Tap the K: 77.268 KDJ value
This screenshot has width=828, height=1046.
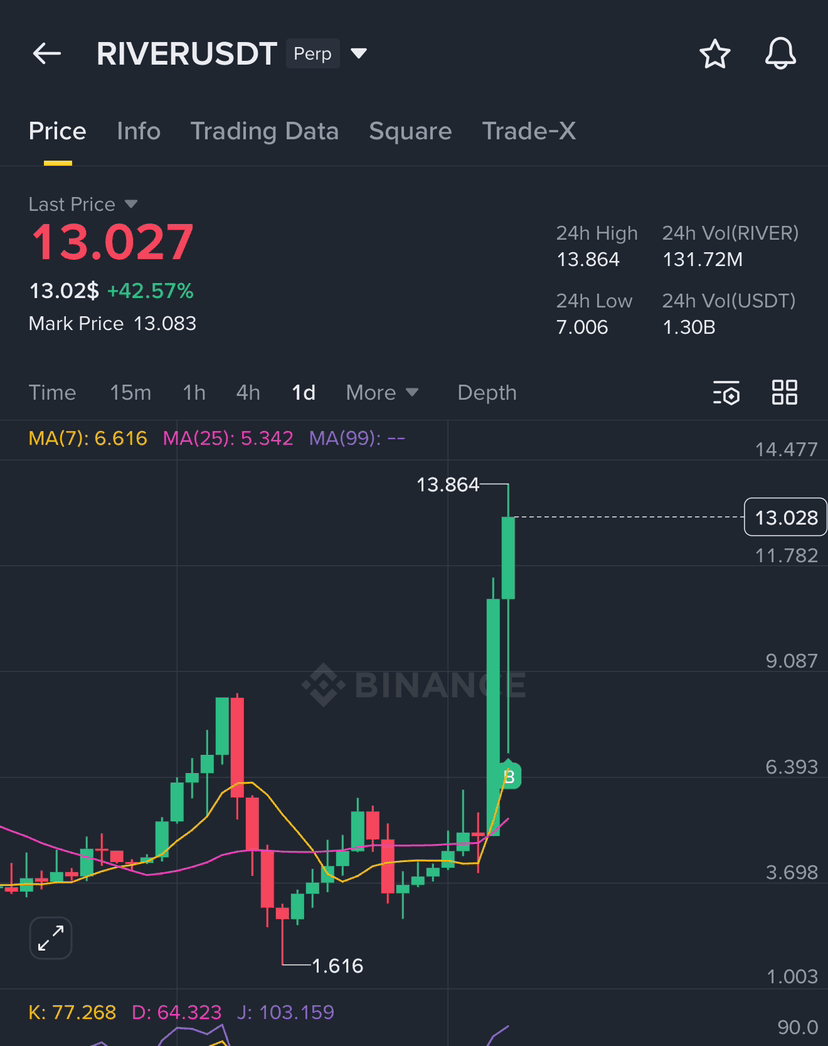click(72, 1012)
